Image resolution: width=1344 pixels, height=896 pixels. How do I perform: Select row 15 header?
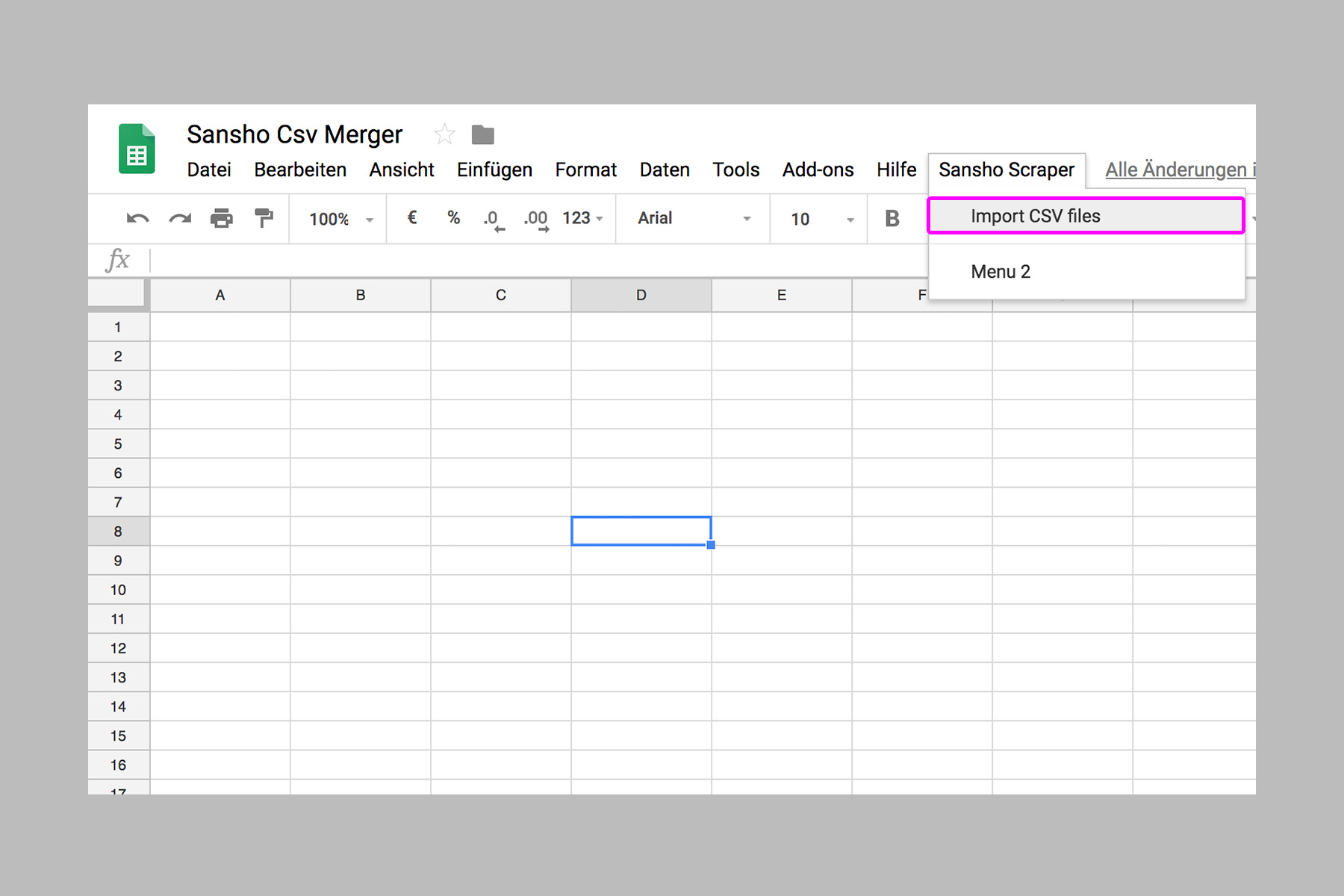pos(118,735)
